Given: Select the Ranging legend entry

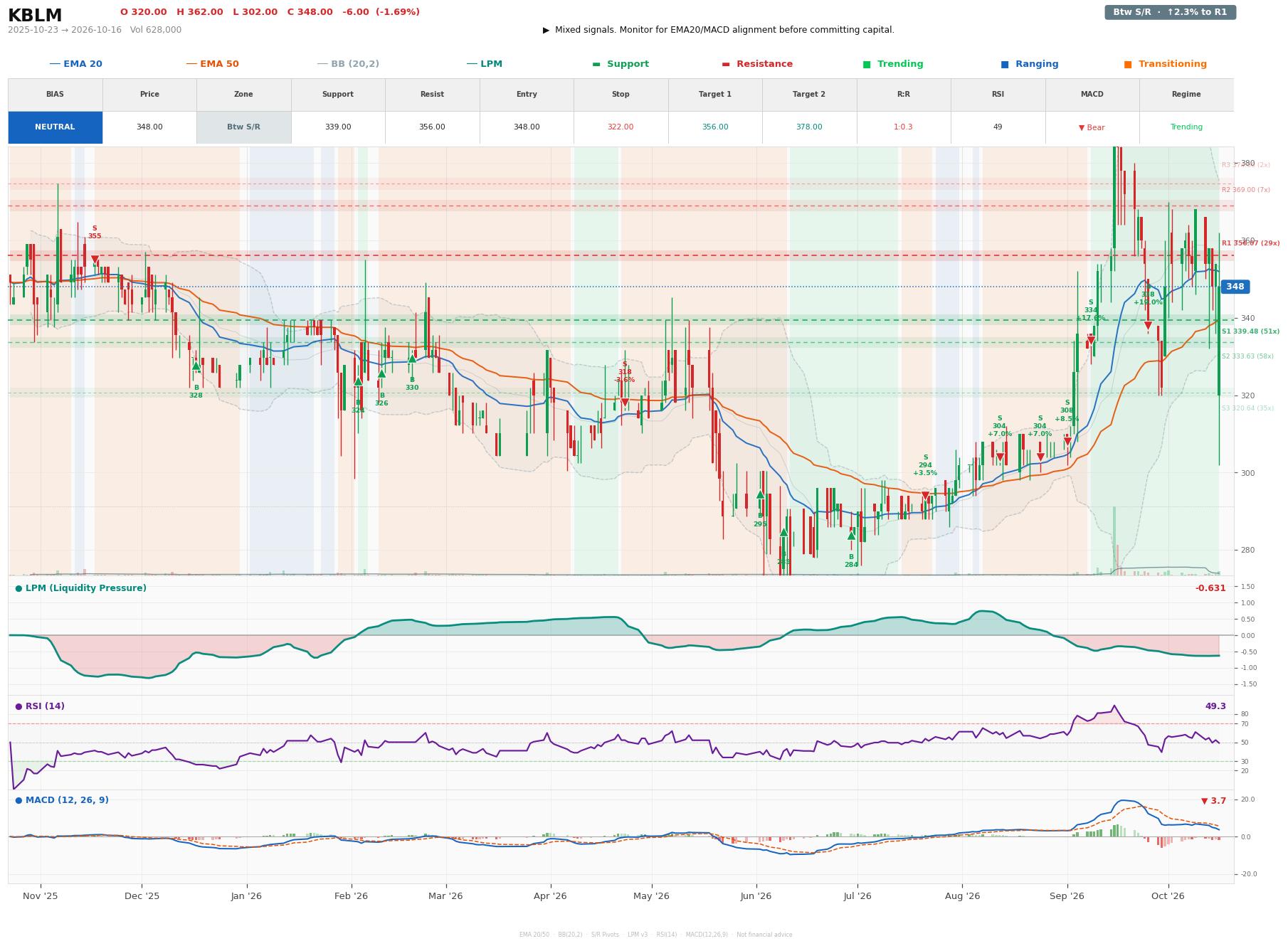Looking at the screenshot, I should point(1030,64).
